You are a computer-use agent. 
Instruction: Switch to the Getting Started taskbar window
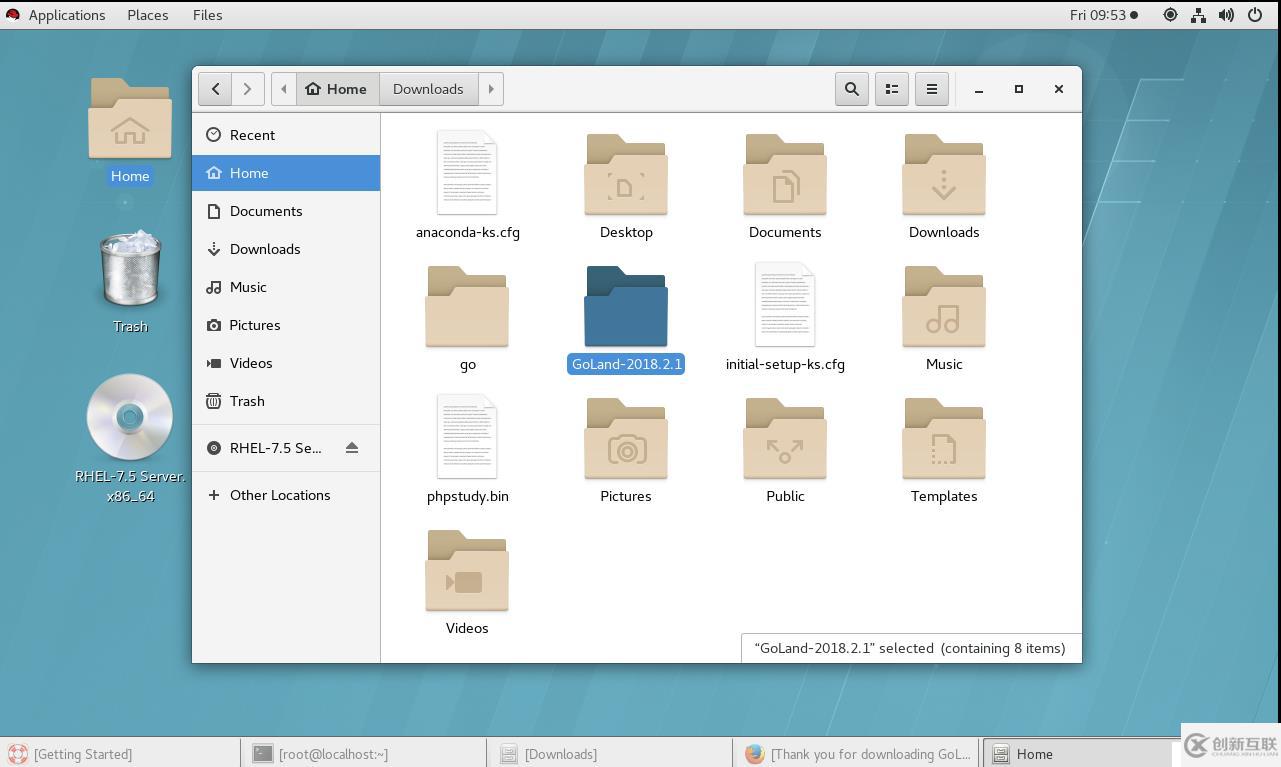tap(120, 754)
